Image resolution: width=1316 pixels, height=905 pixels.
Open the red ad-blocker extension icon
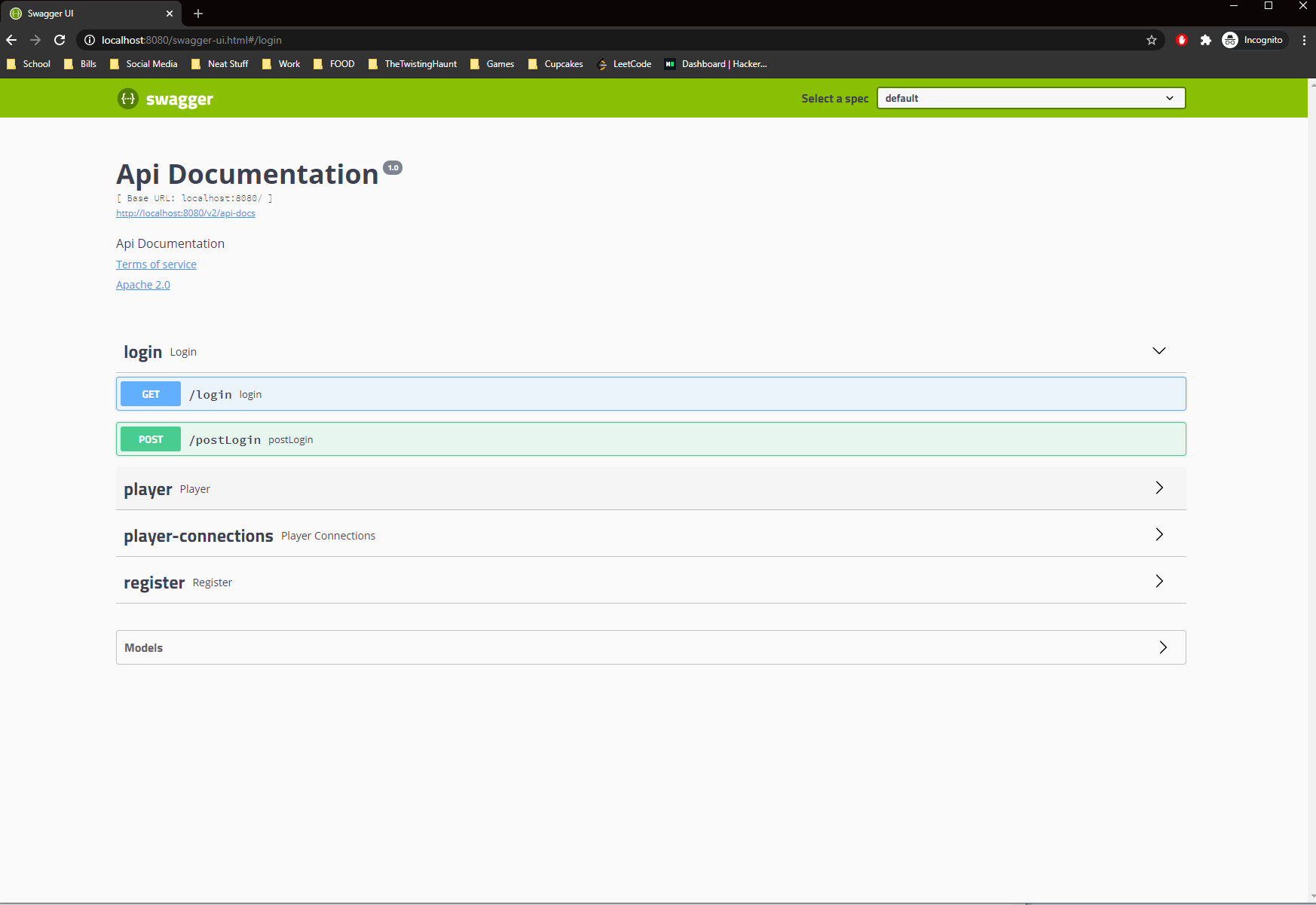tap(1182, 40)
